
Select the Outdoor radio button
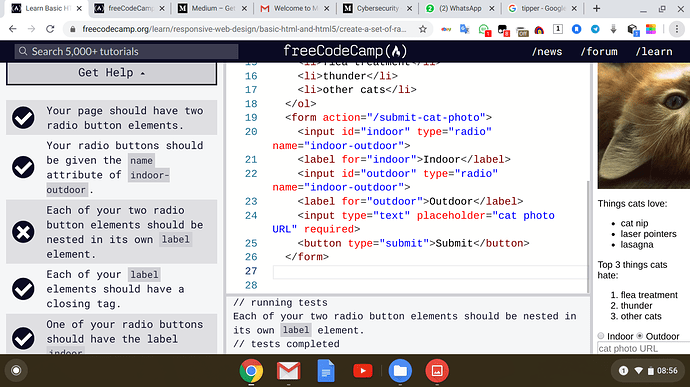pyautogui.click(x=640, y=336)
